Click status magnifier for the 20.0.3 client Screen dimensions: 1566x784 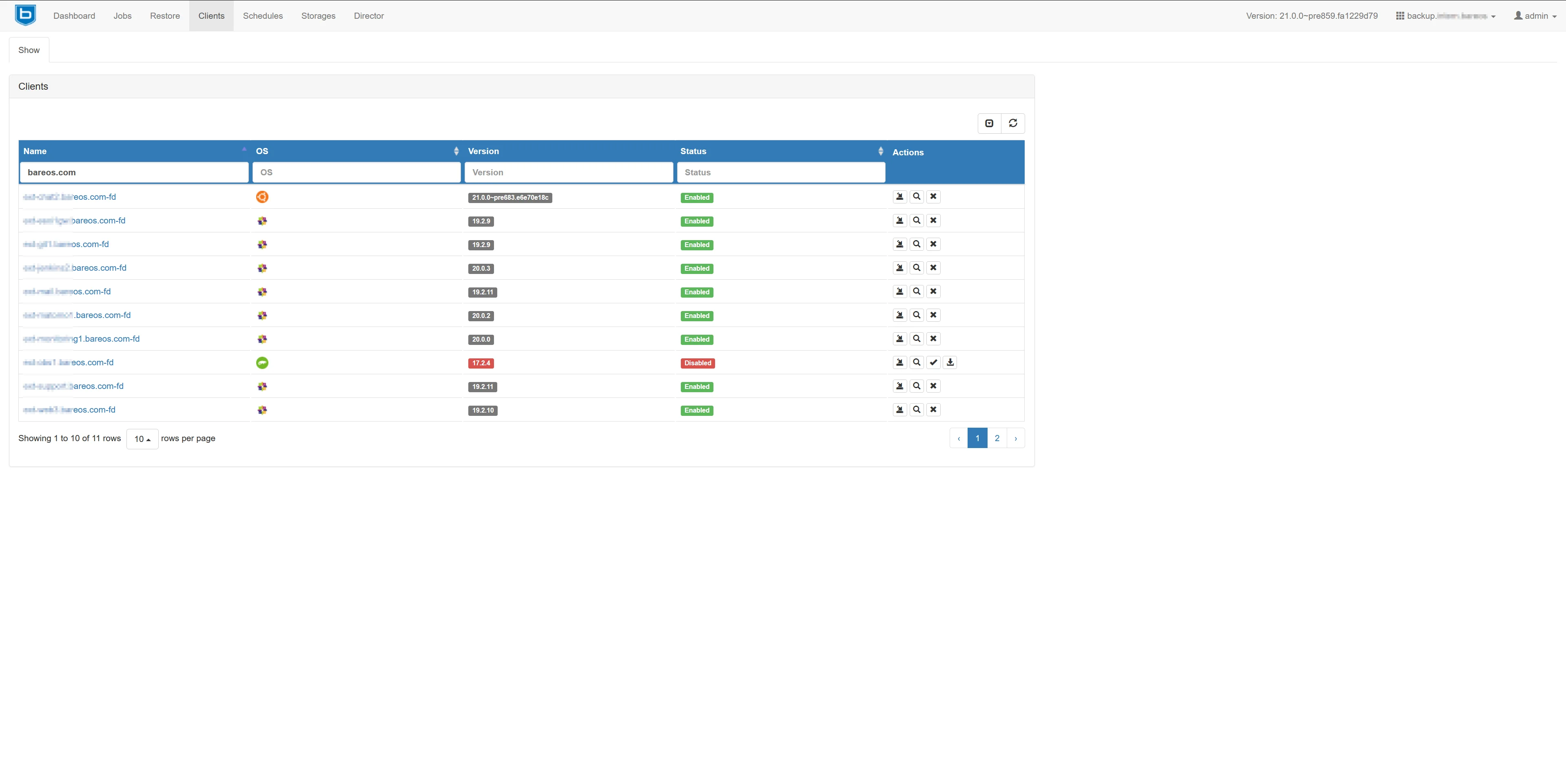tap(917, 268)
